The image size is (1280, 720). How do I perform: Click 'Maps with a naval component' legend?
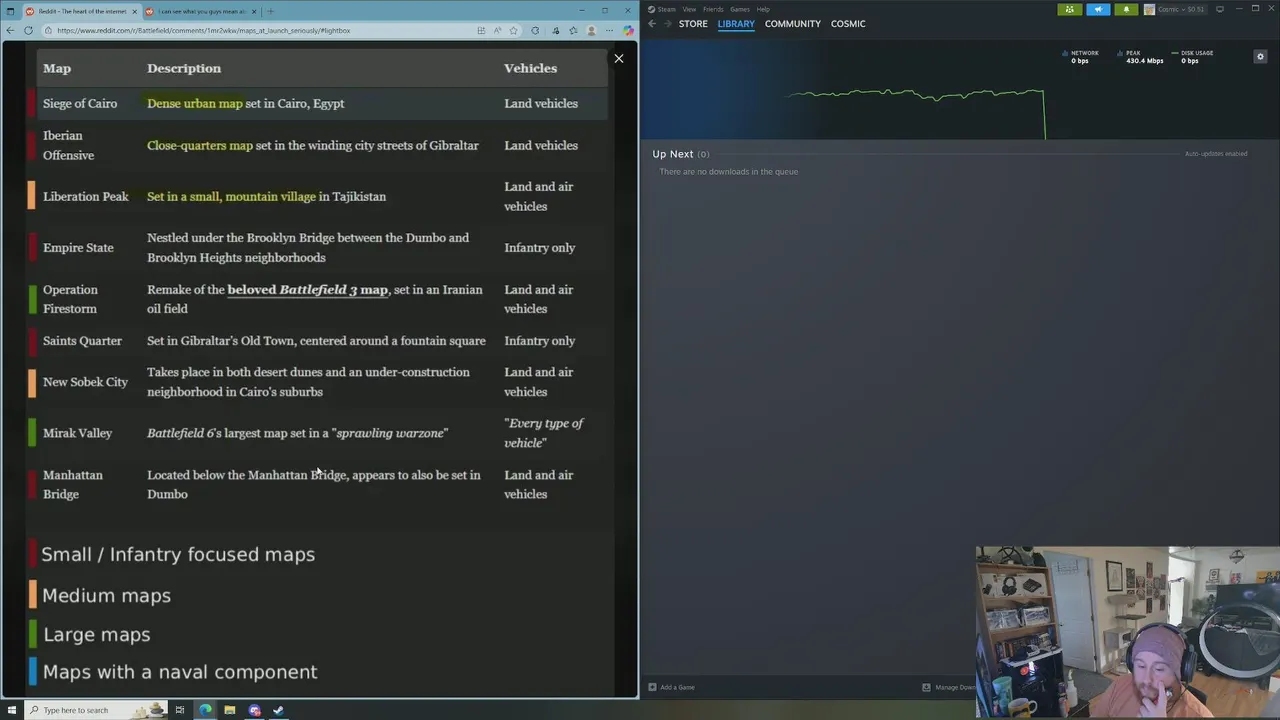tap(180, 672)
